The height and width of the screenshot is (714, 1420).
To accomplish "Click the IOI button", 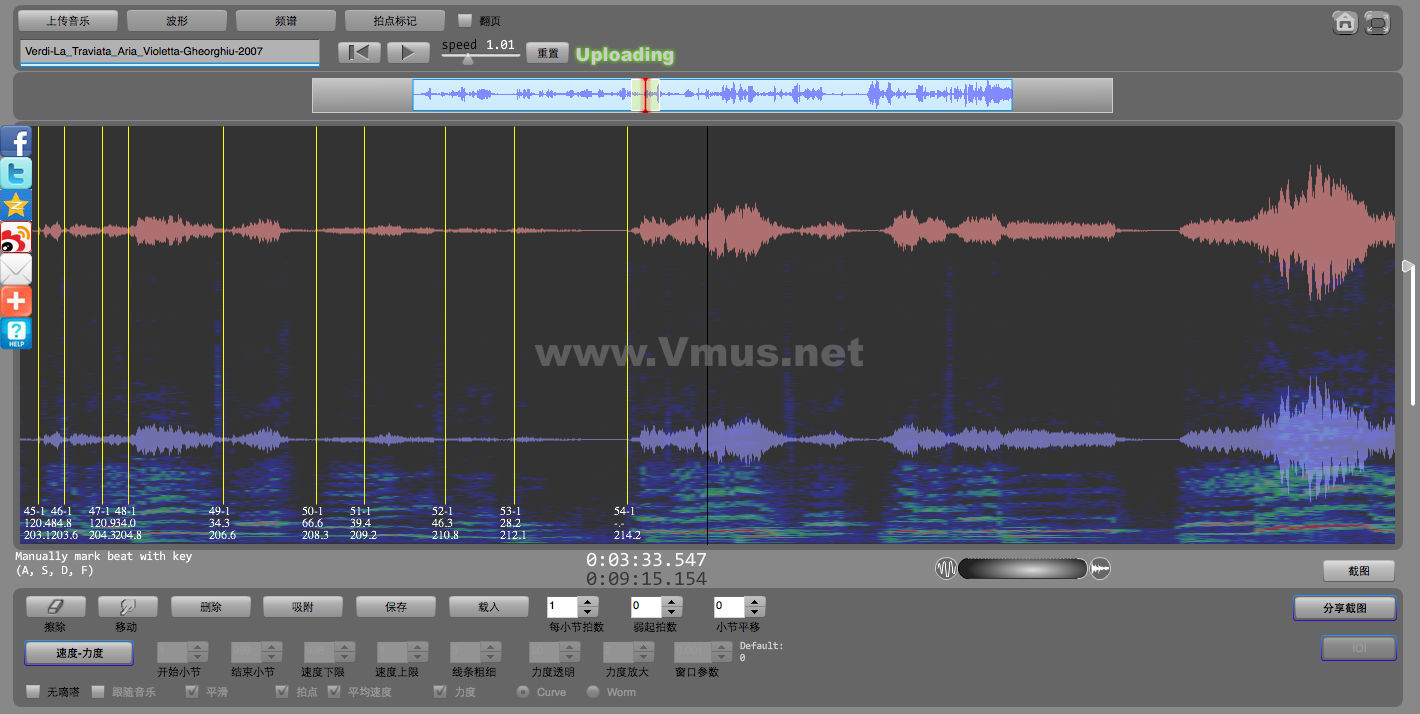I will click(1359, 649).
